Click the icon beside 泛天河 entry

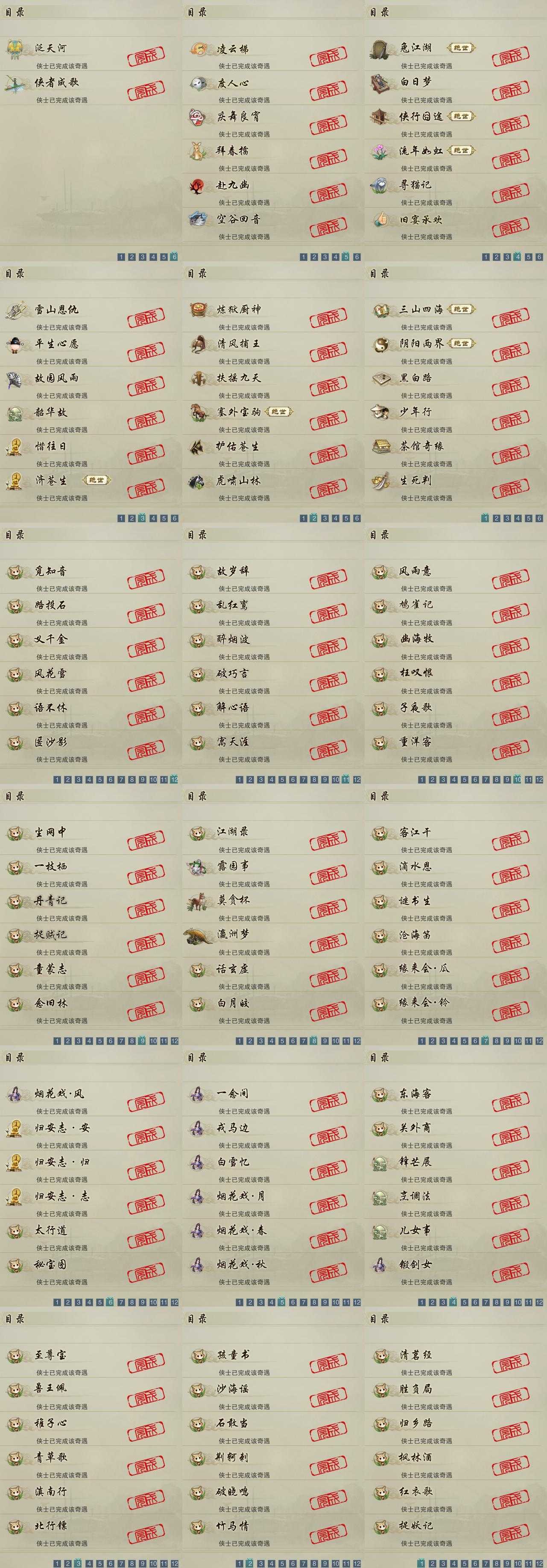tap(15, 49)
